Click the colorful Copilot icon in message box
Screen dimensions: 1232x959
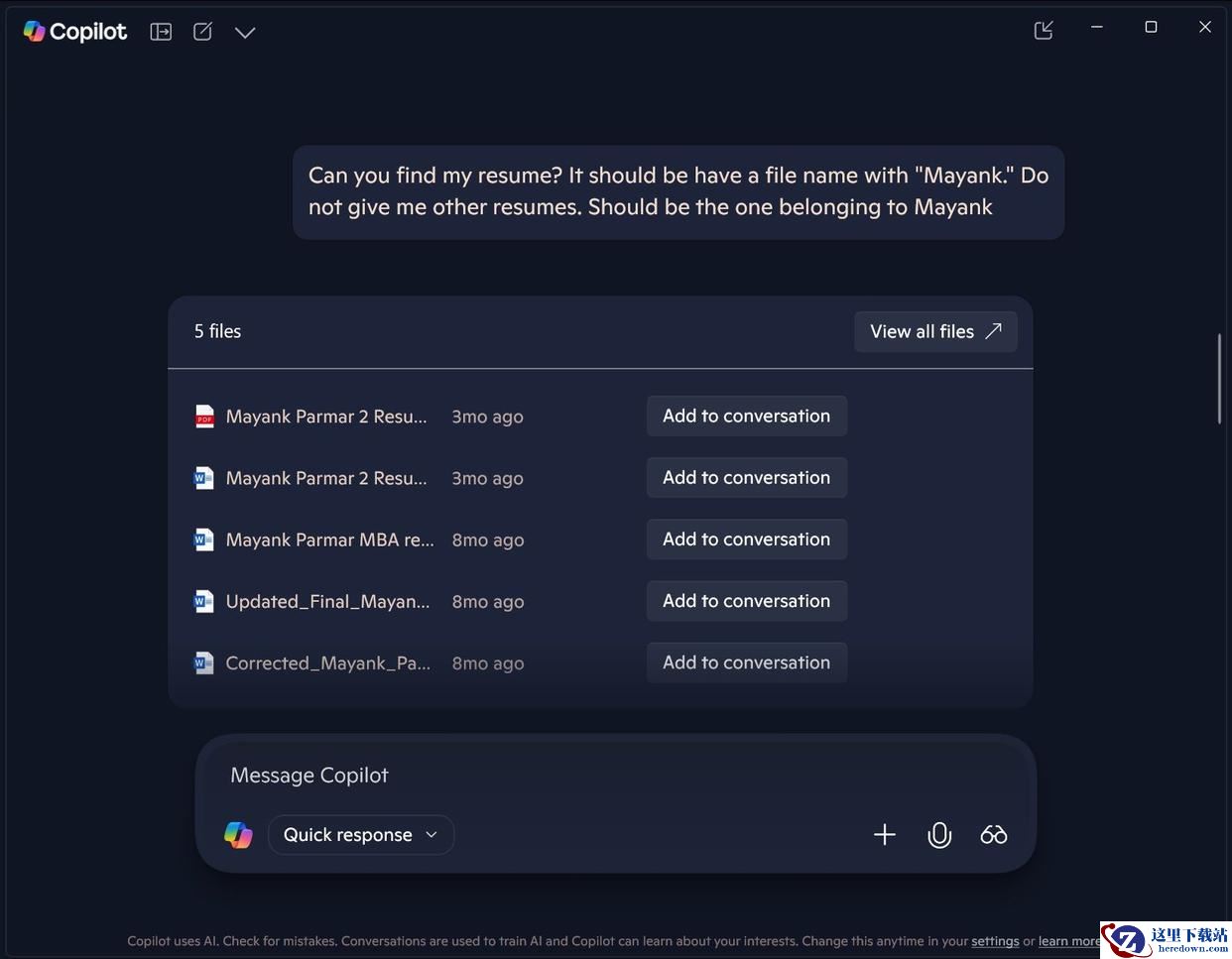tap(238, 835)
